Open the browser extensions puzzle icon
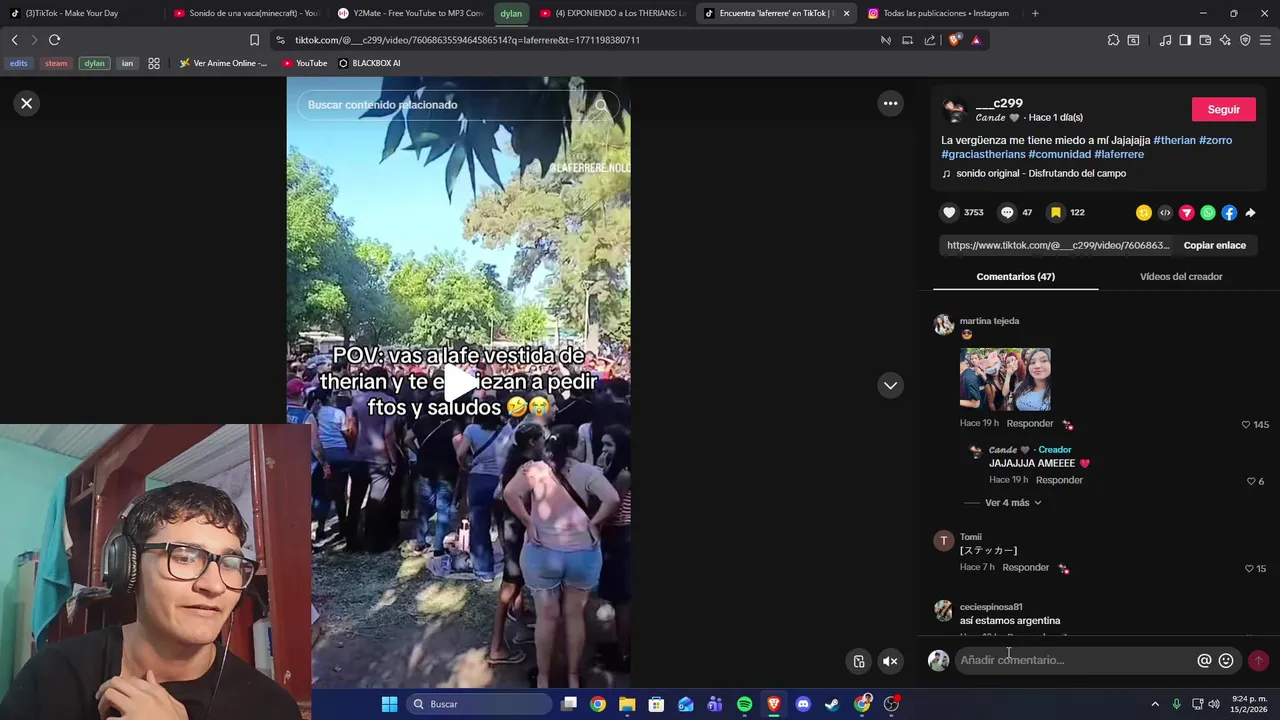The height and width of the screenshot is (720, 1280). (1113, 40)
